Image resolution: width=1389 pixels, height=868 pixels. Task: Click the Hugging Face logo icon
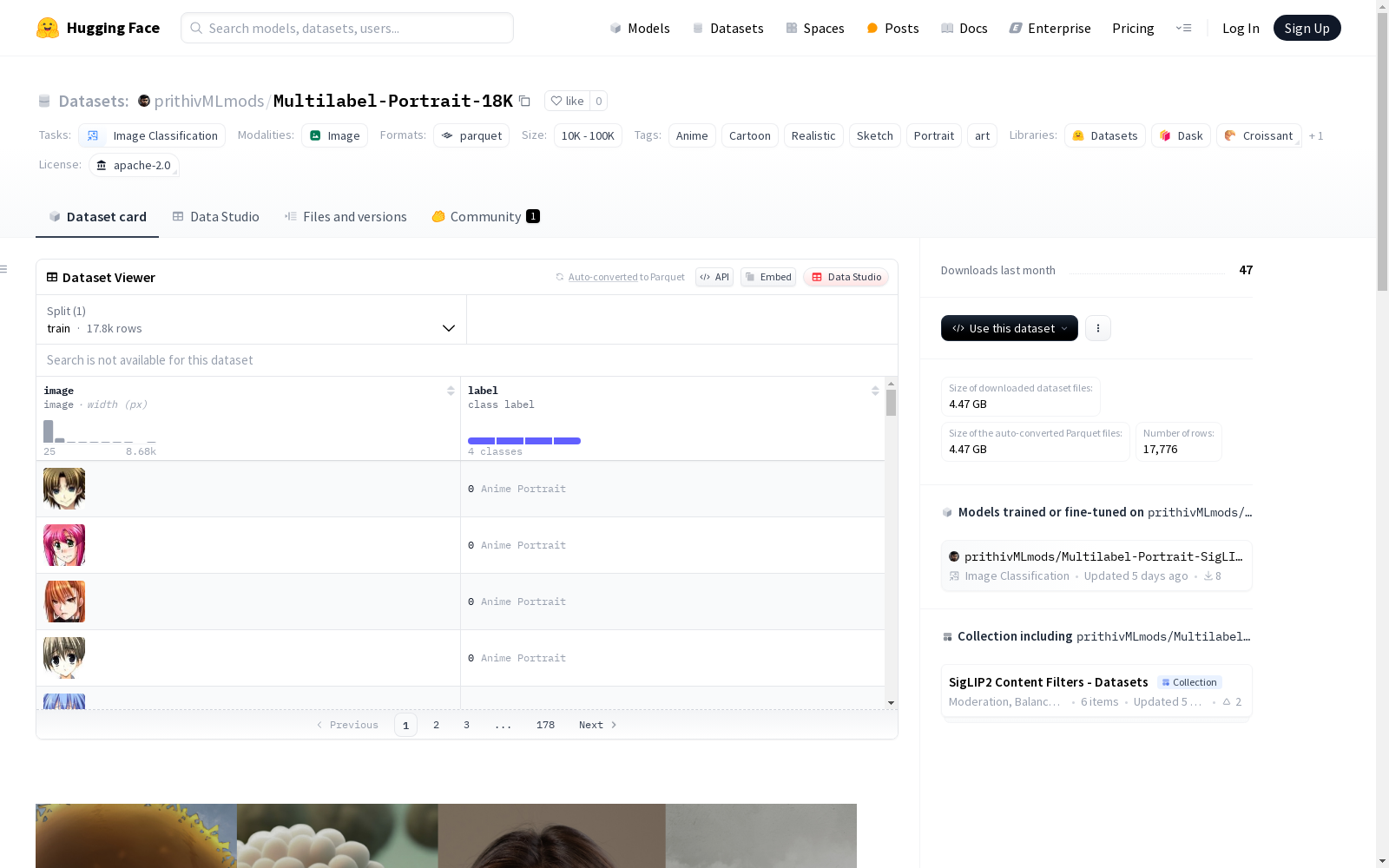(48, 28)
